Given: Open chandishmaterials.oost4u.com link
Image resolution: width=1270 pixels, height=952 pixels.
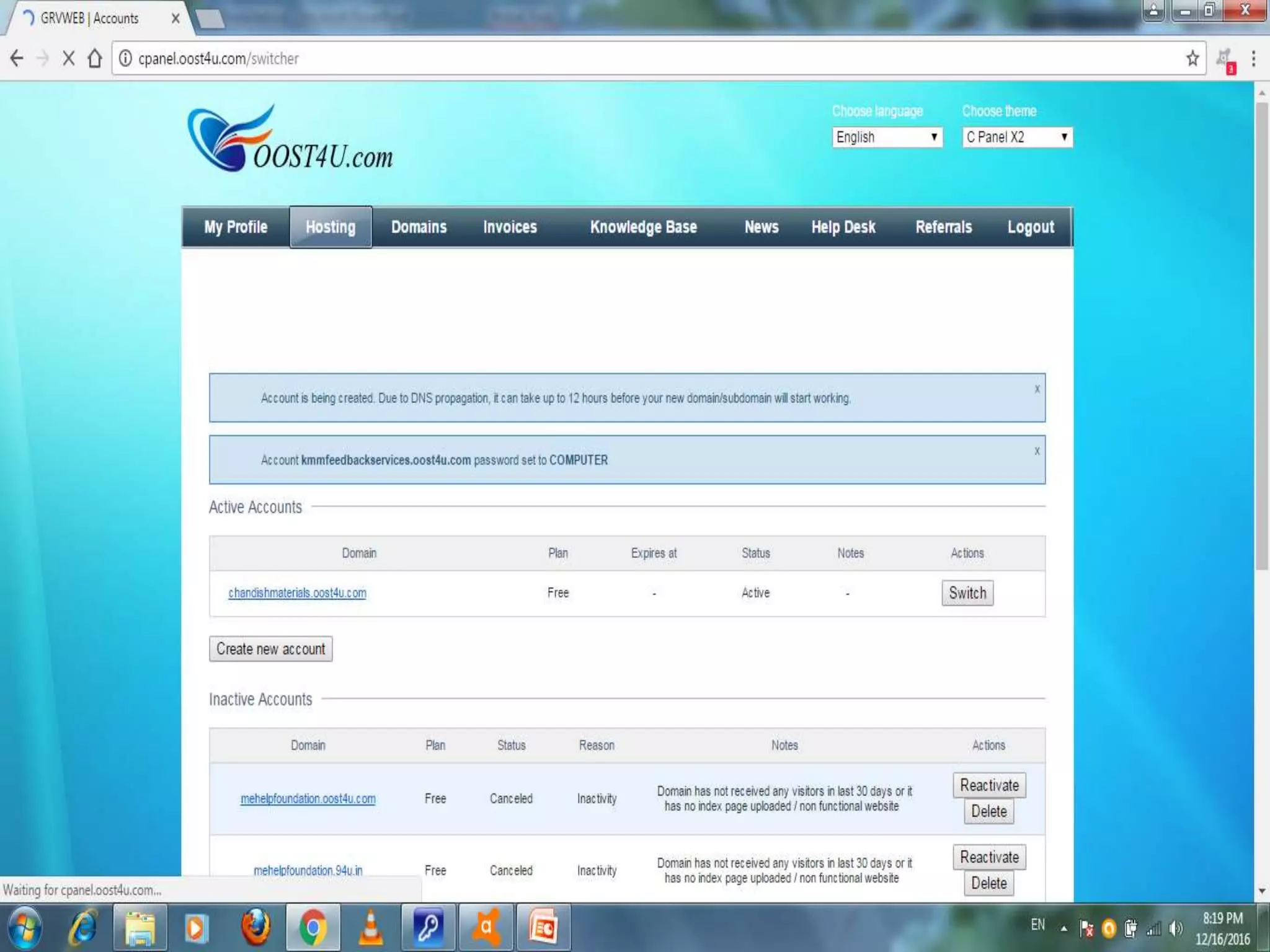Looking at the screenshot, I should coord(297,593).
